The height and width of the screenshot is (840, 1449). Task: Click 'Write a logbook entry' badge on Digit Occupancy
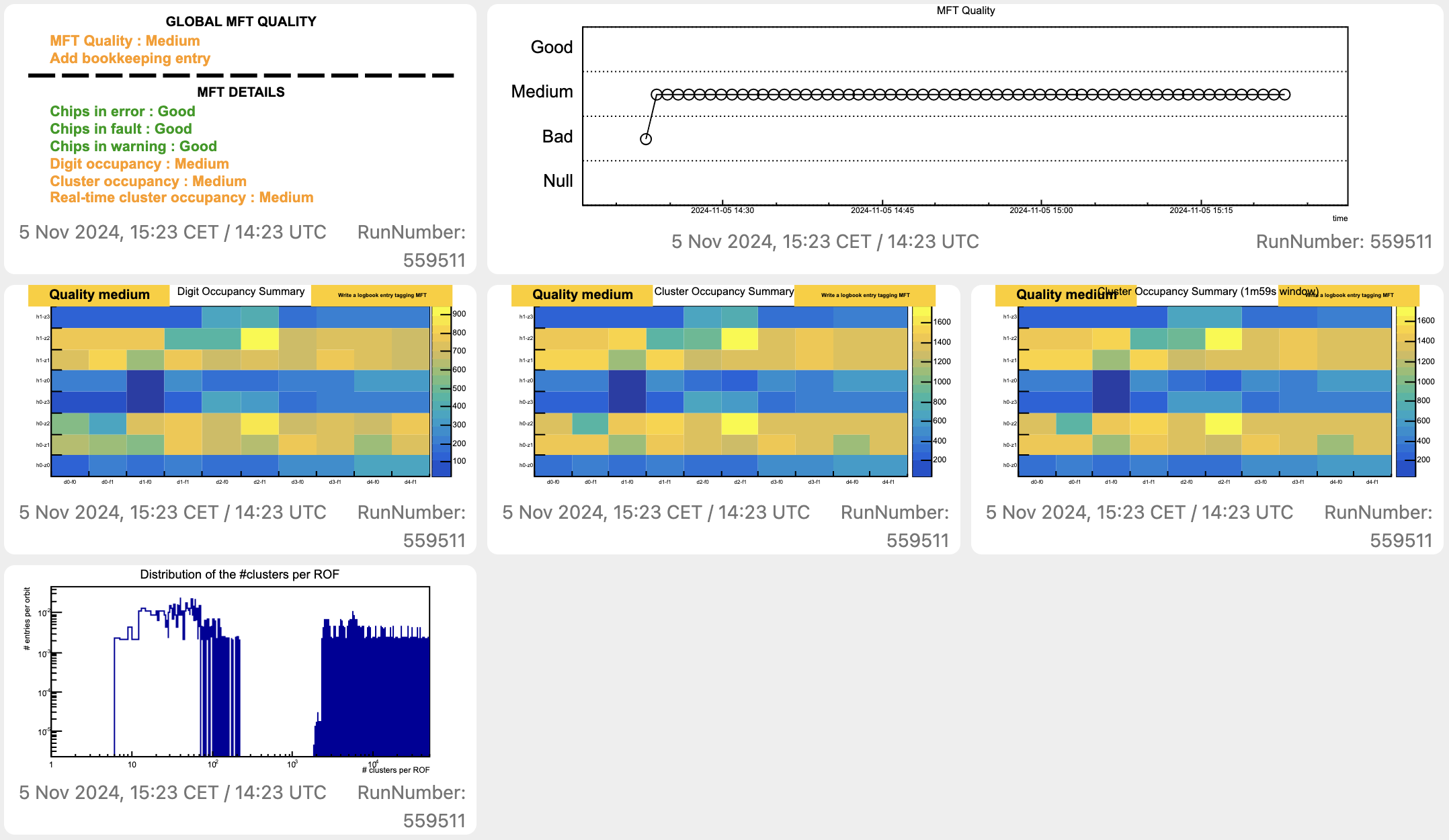382,295
